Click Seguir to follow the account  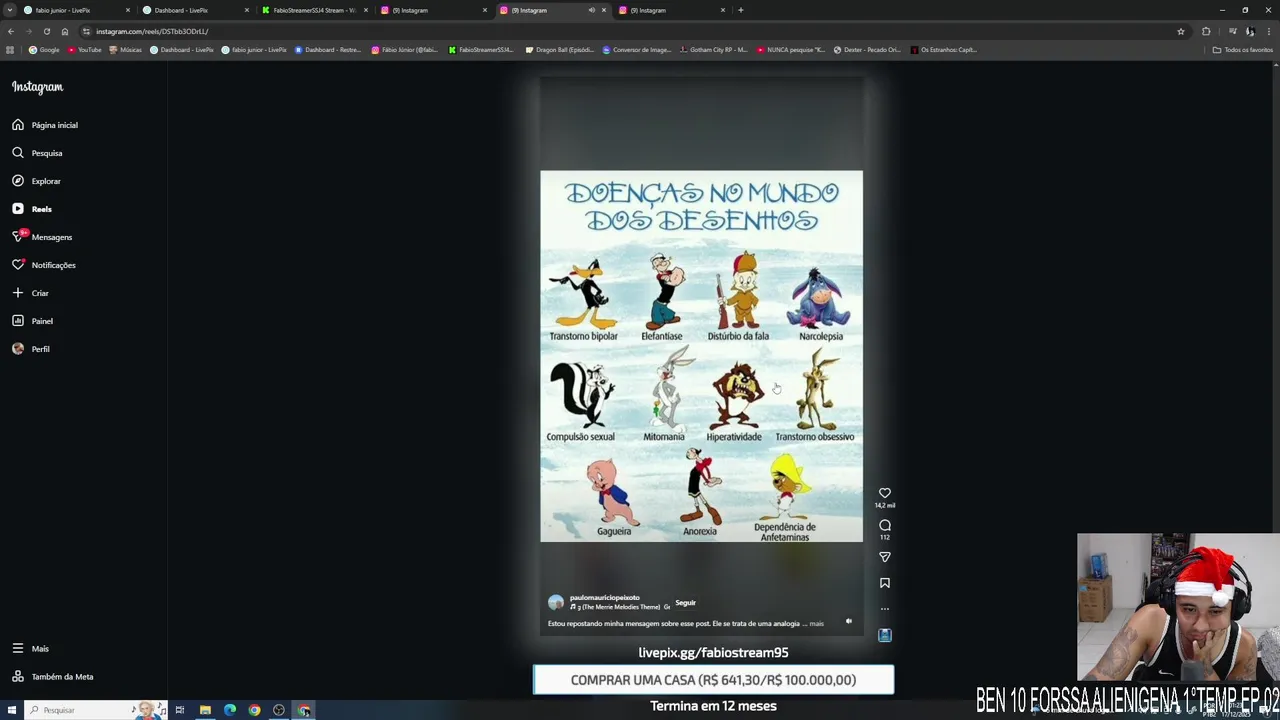(x=685, y=603)
